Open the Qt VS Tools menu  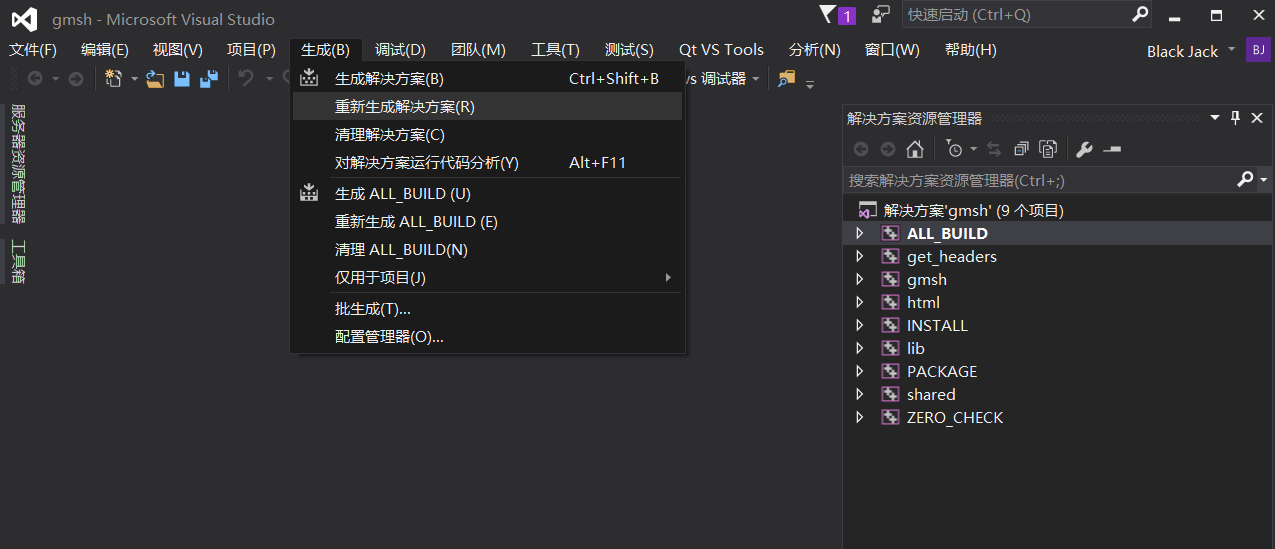point(721,50)
